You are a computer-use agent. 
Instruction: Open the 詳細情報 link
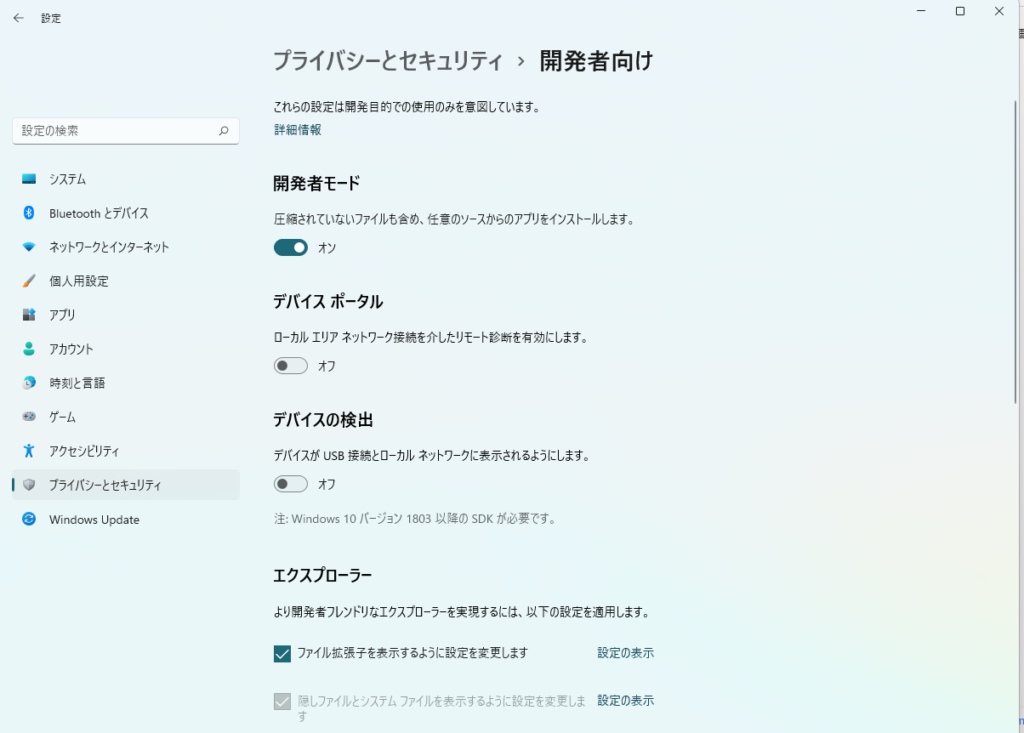[298, 130]
